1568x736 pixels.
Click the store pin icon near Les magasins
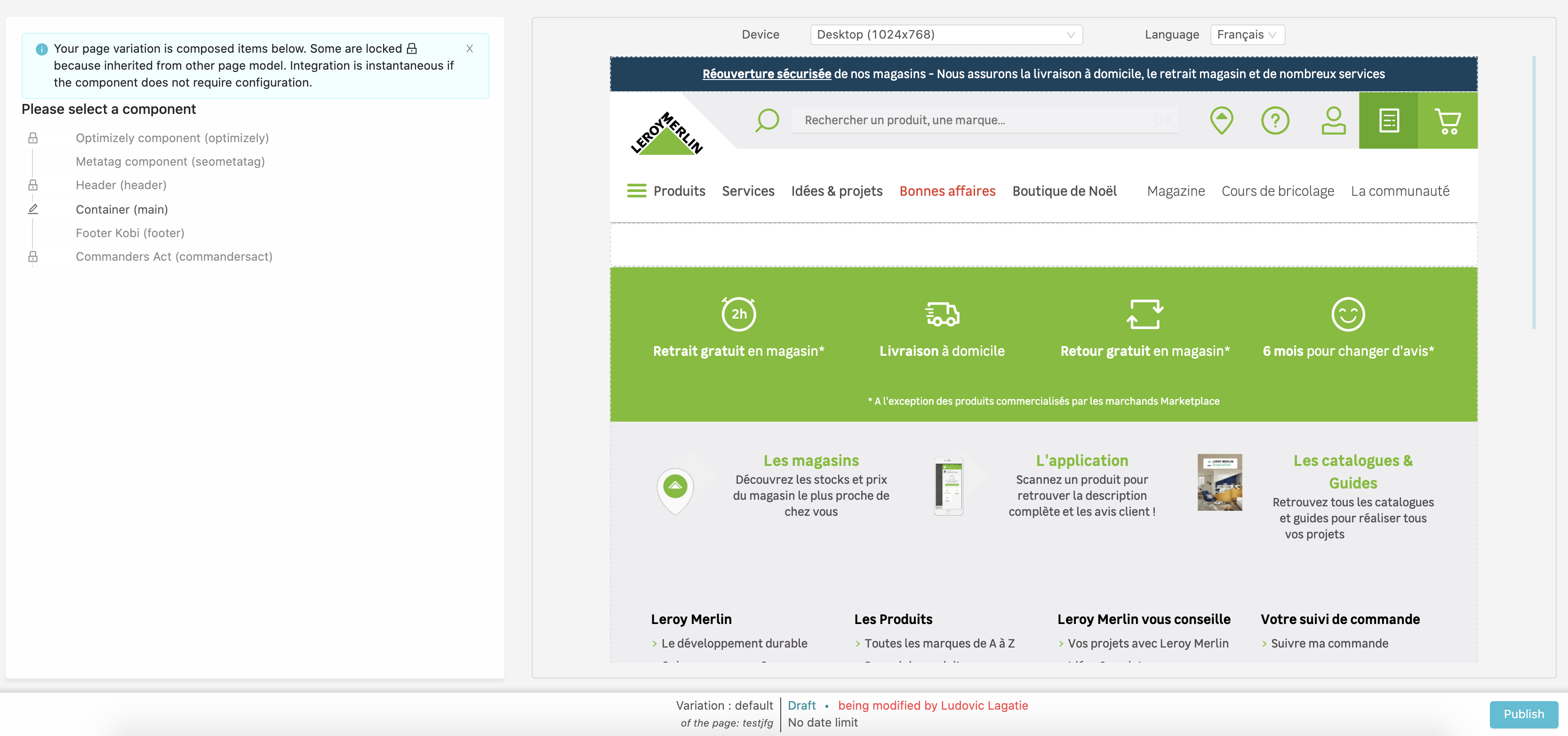click(x=675, y=491)
